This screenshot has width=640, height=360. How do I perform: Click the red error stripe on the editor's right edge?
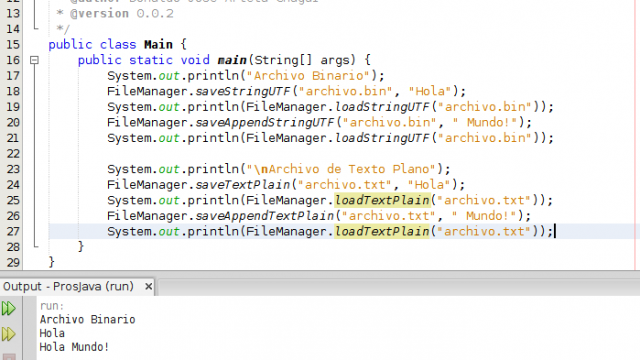tap(636, 135)
